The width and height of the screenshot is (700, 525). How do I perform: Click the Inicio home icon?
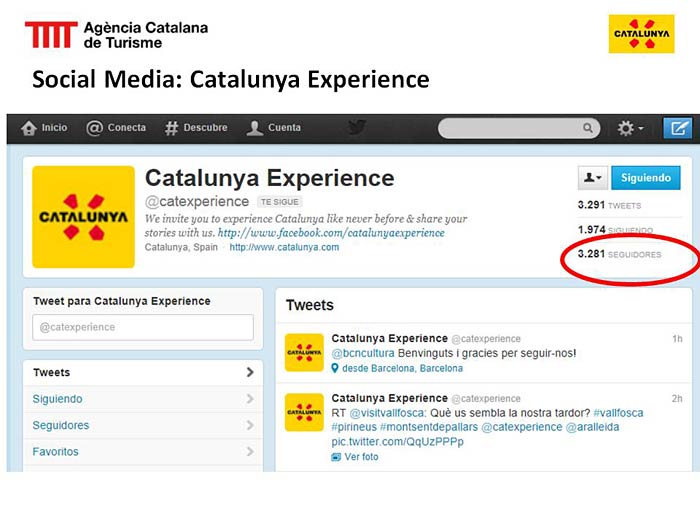(x=29, y=128)
